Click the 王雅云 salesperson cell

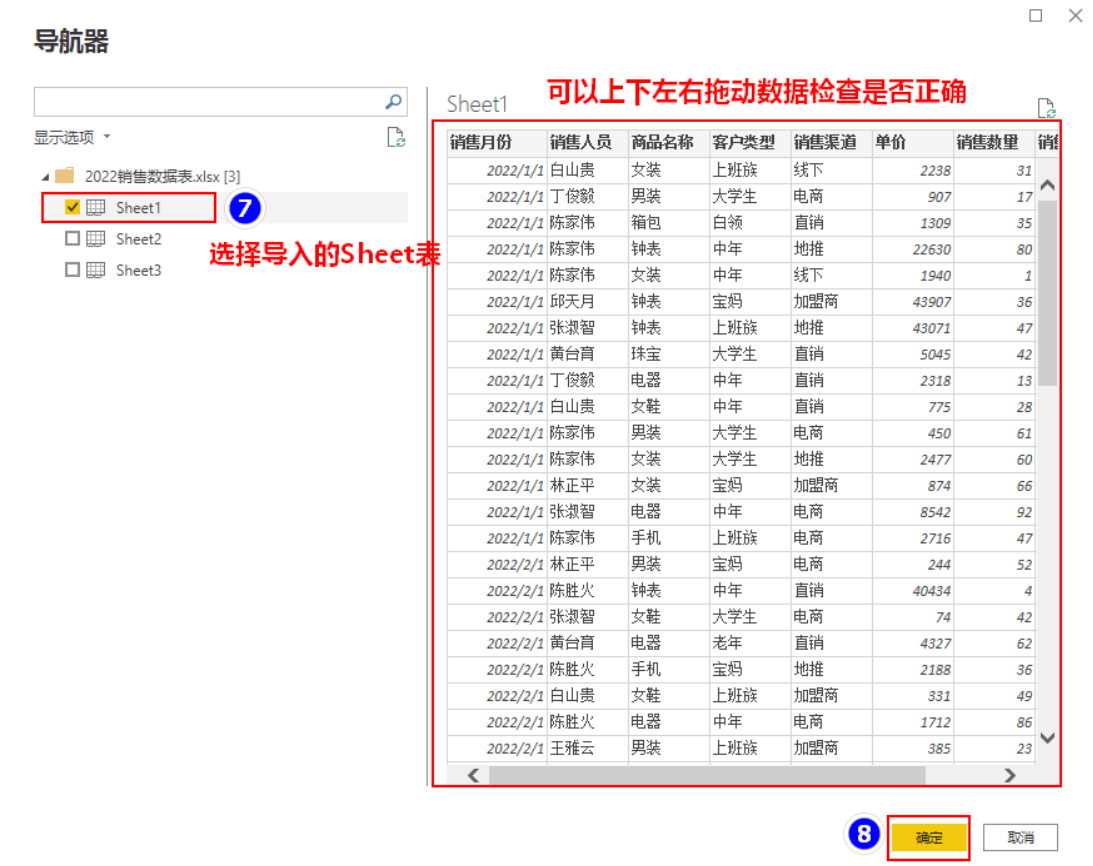coord(587,748)
